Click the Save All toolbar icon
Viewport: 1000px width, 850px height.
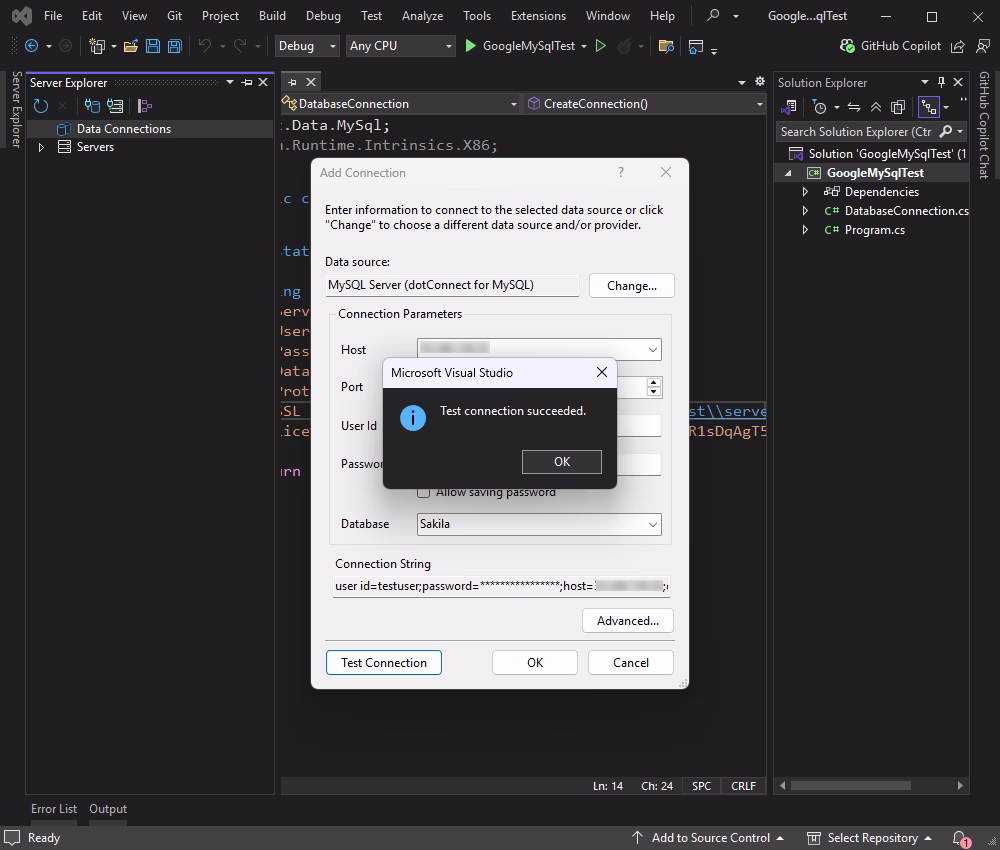click(x=175, y=46)
